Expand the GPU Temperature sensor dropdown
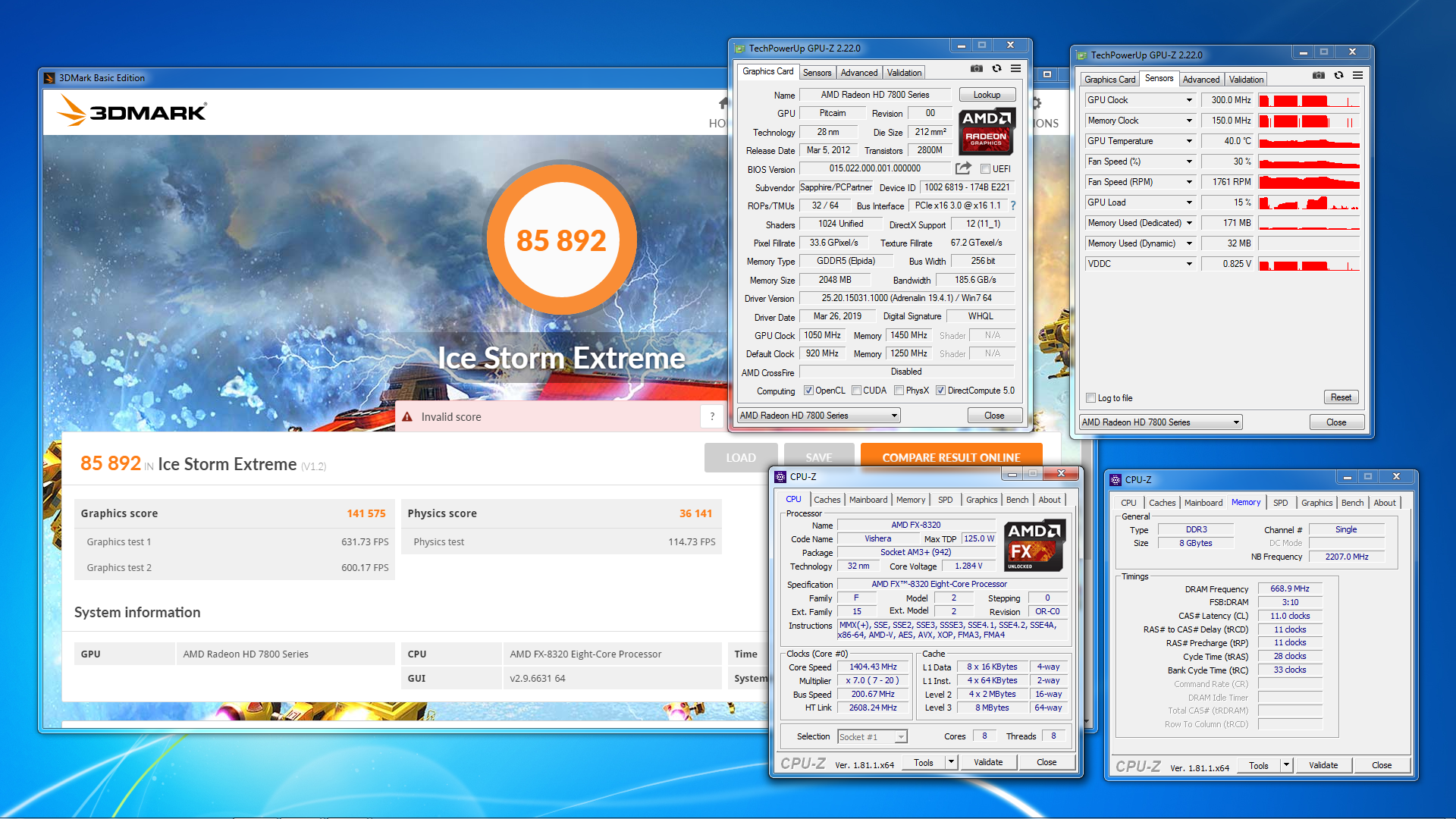 click(x=1189, y=141)
